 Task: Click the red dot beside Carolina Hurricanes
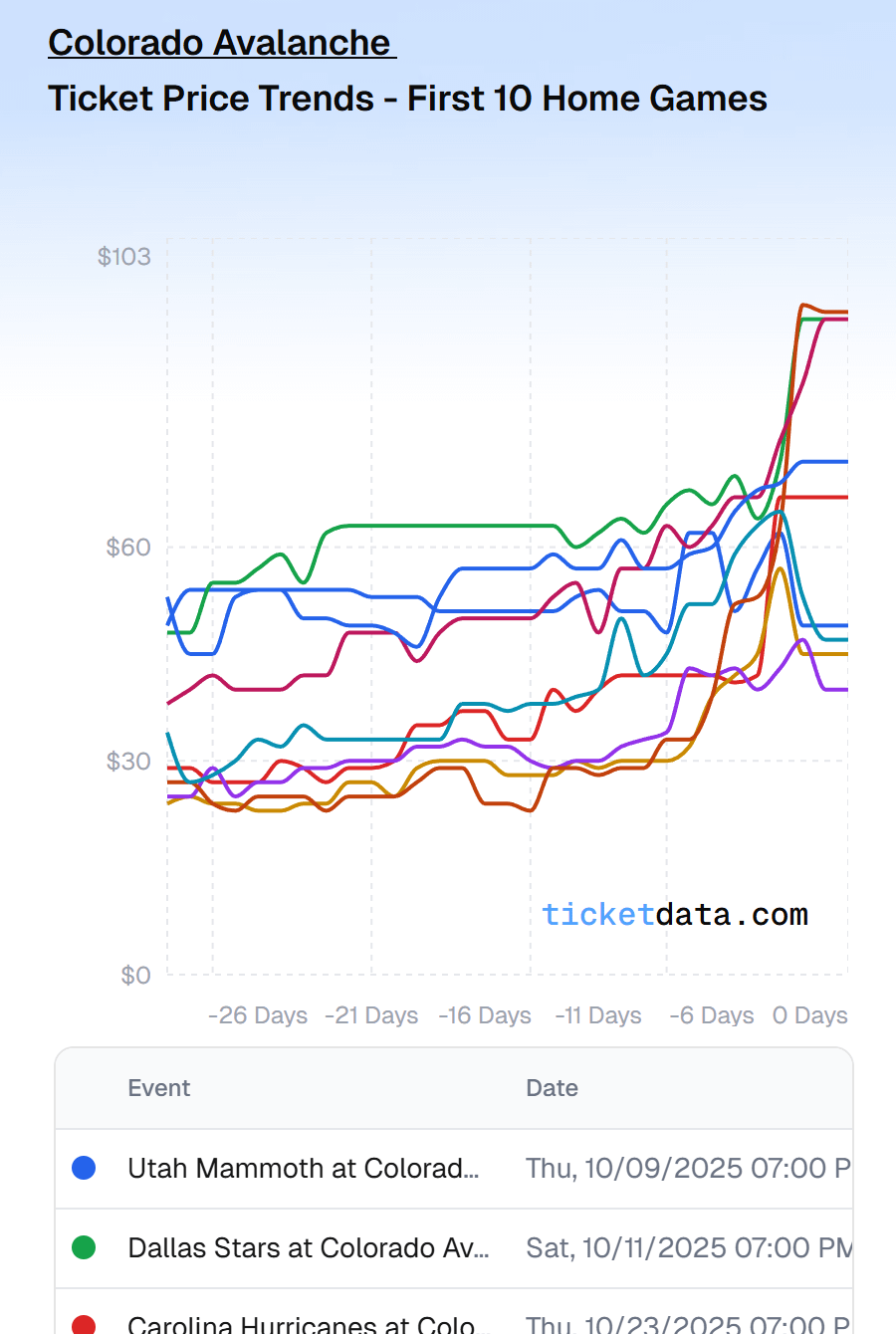(x=85, y=1325)
